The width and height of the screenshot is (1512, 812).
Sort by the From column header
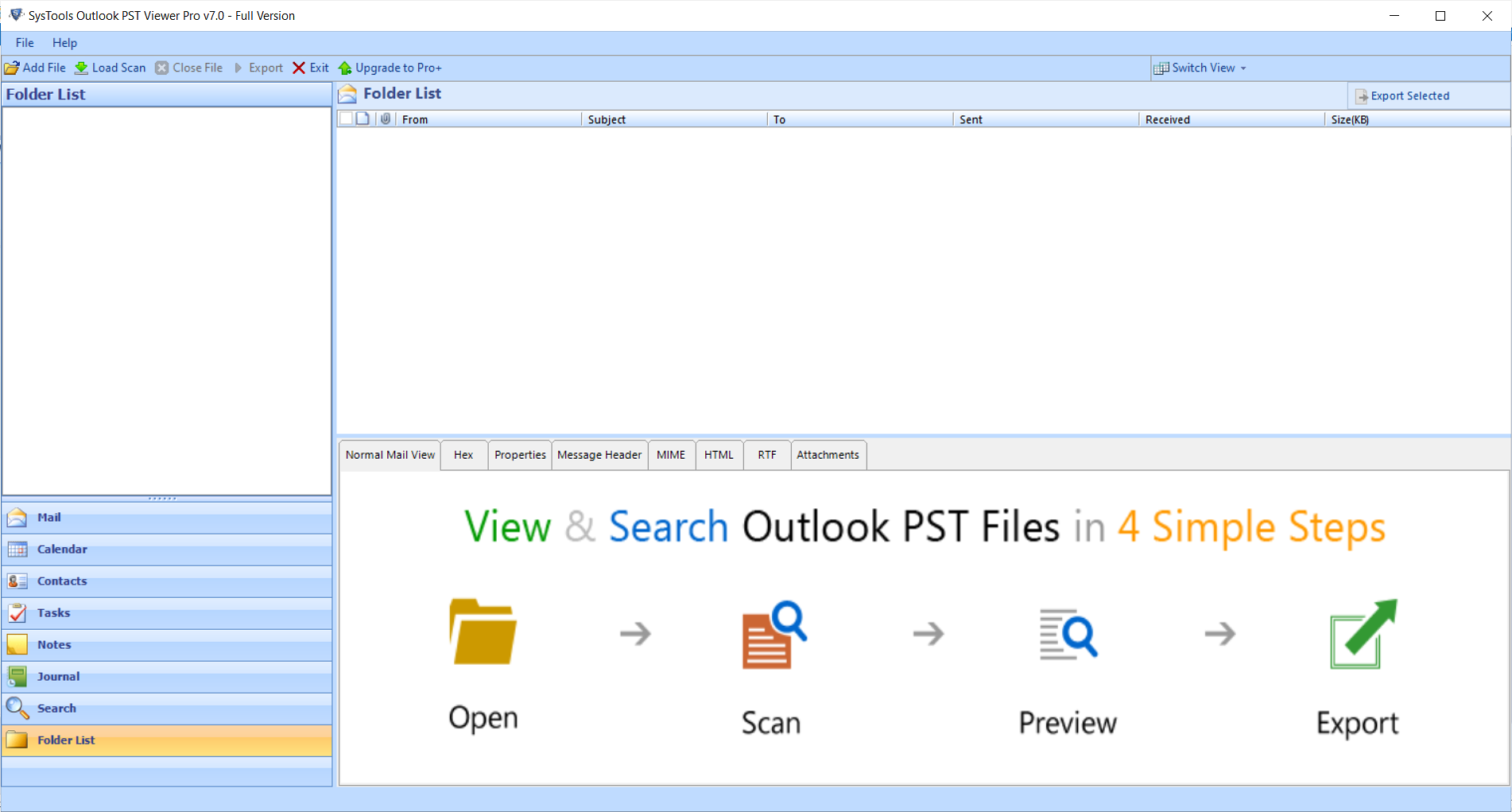coord(487,119)
